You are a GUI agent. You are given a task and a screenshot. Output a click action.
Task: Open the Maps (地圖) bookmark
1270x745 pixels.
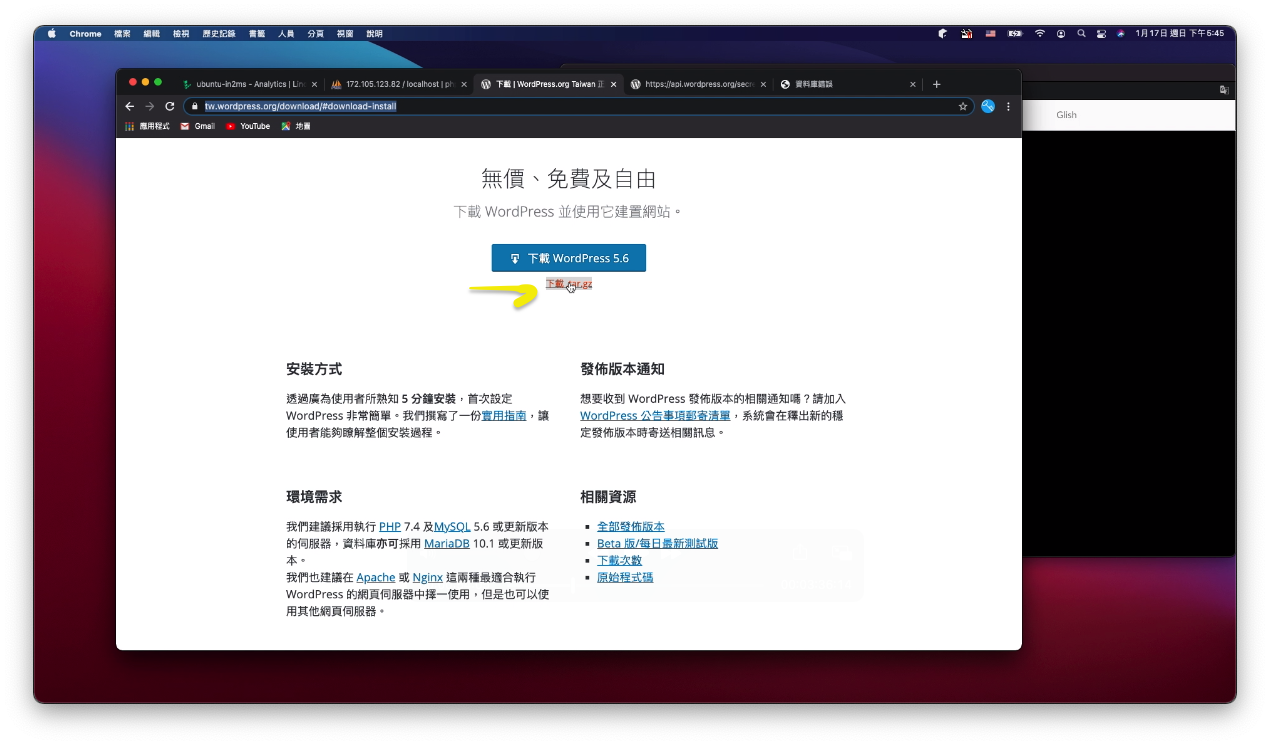tap(296, 126)
